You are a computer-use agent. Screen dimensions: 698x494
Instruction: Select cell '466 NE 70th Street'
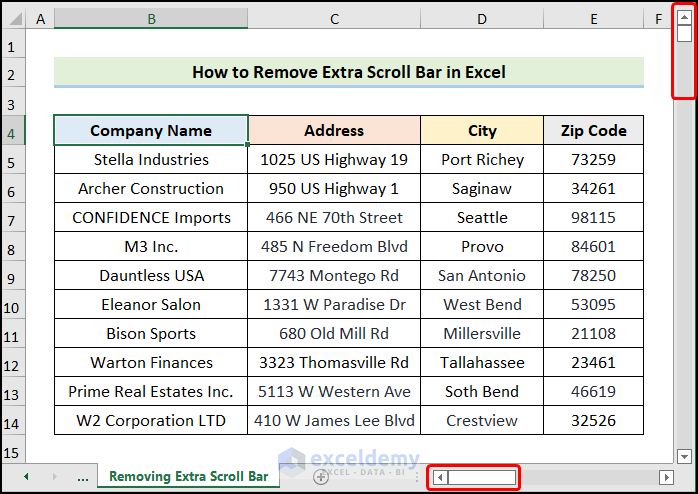coord(334,217)
